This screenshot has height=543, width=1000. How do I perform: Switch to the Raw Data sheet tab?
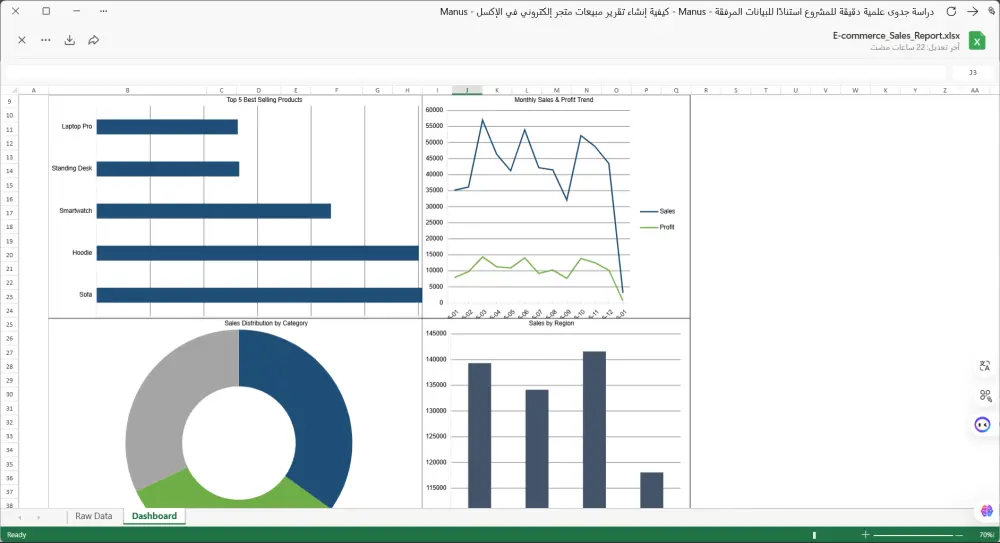(x=94, y=516)
